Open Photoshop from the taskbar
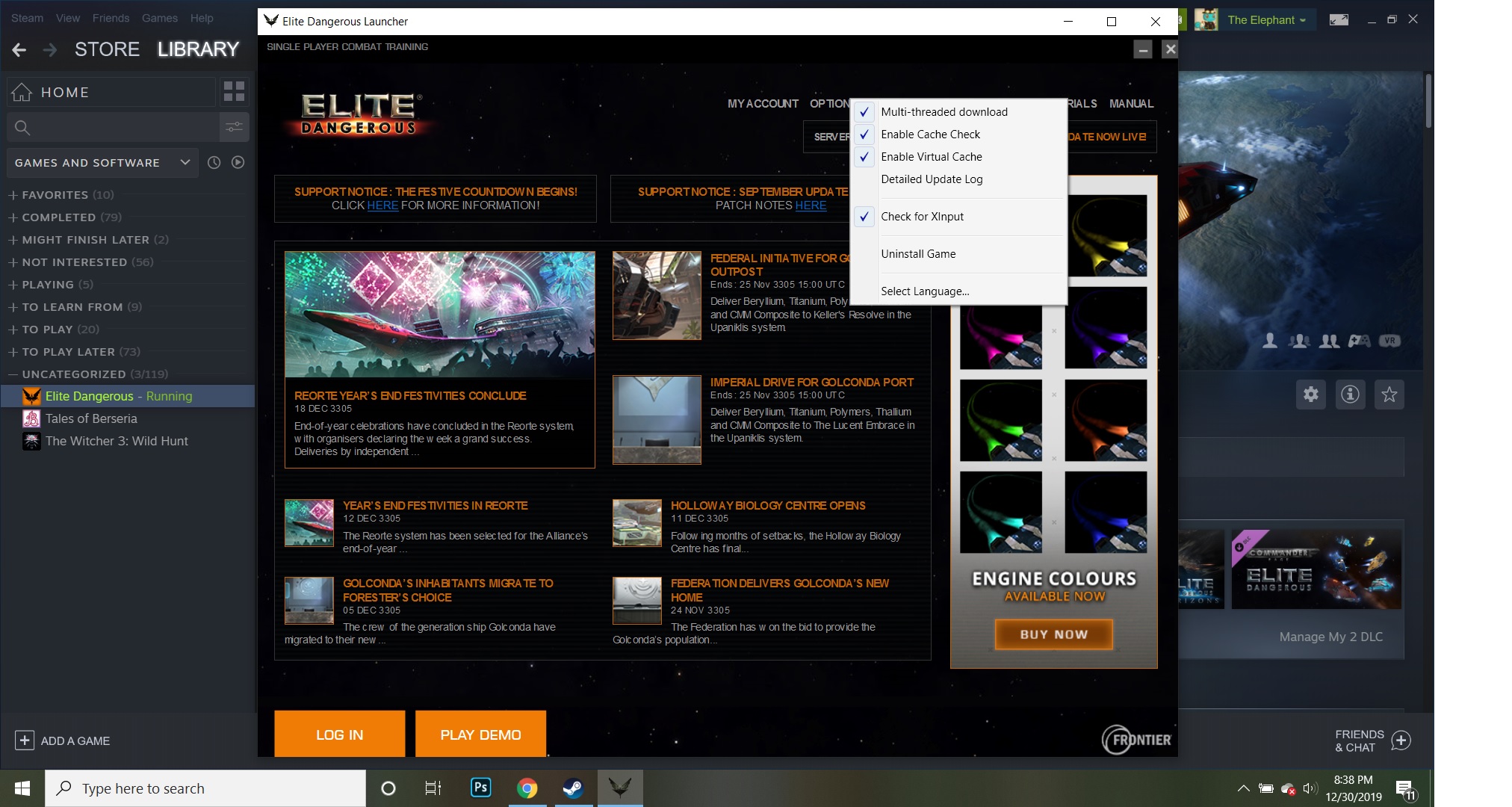The image size is (1512, 807). (x=481, y=788)
